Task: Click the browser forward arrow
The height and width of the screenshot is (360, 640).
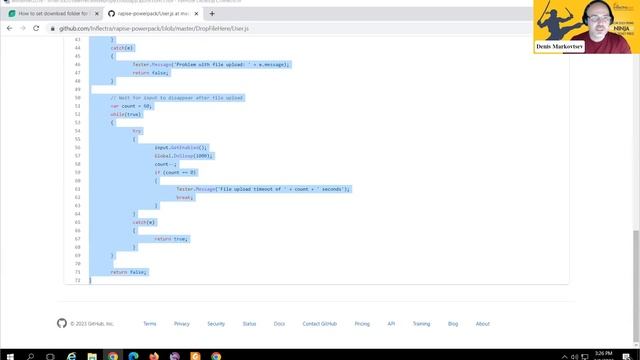Action: tap(23, 28)
